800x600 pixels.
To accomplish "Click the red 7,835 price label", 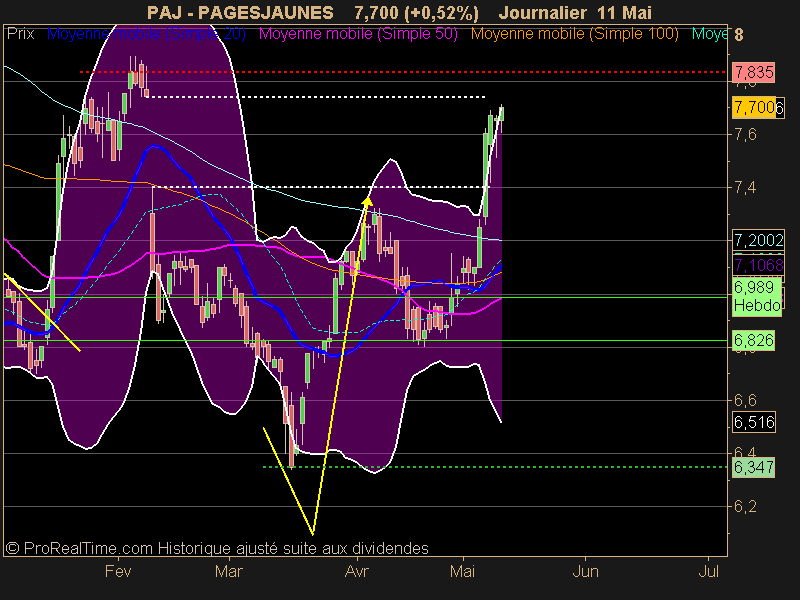I will tap(754, 72).
